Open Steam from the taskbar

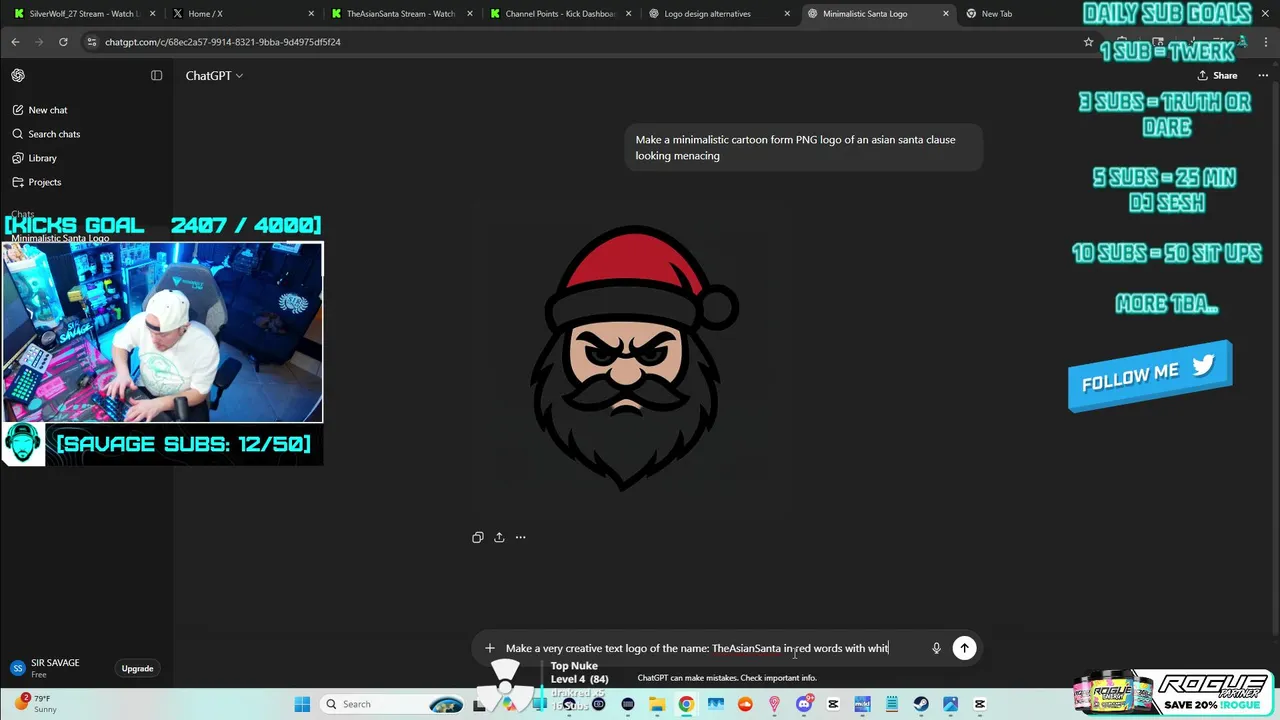[920, 704]
